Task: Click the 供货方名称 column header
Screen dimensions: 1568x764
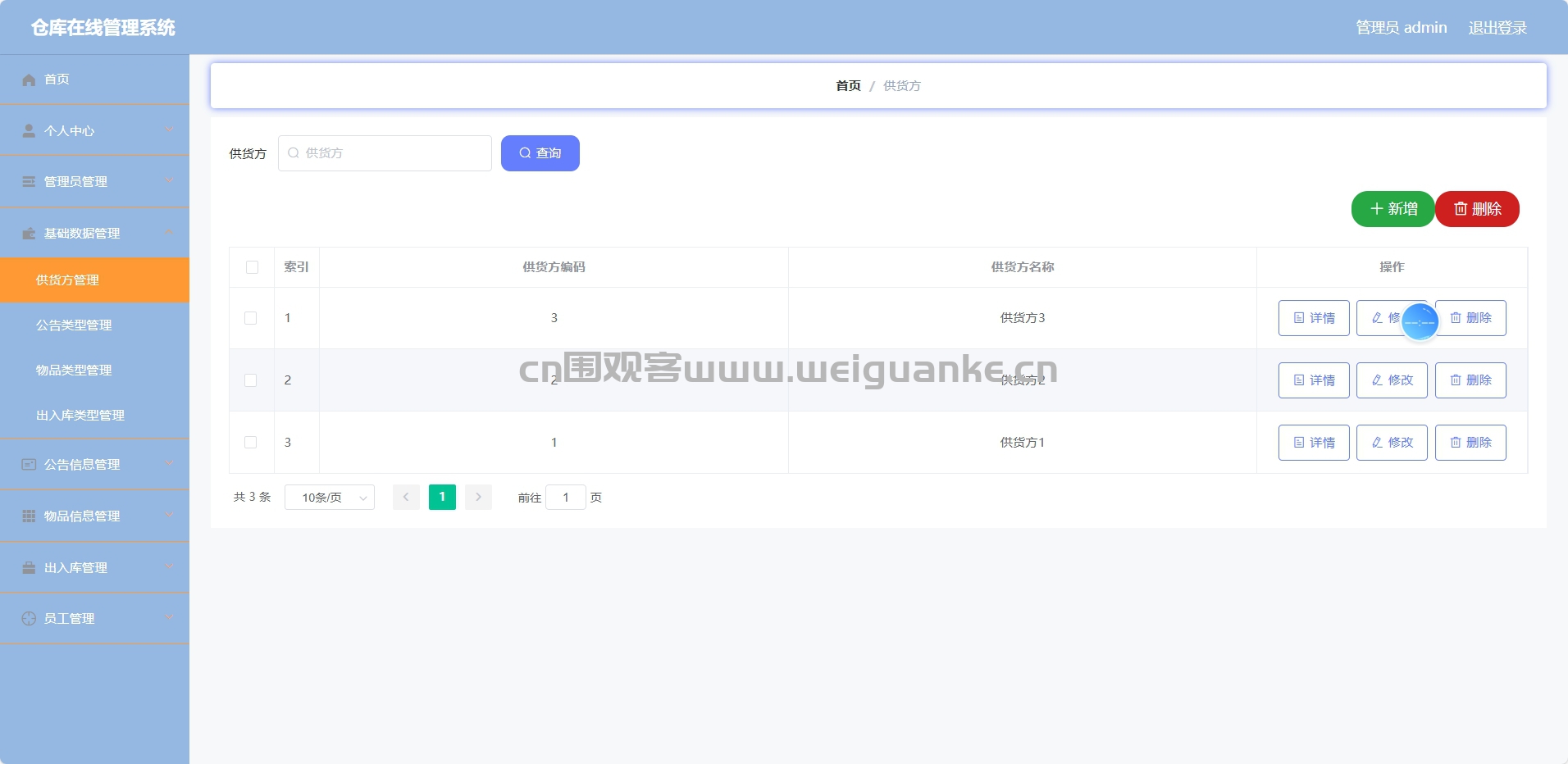Action: (1023, 267)
